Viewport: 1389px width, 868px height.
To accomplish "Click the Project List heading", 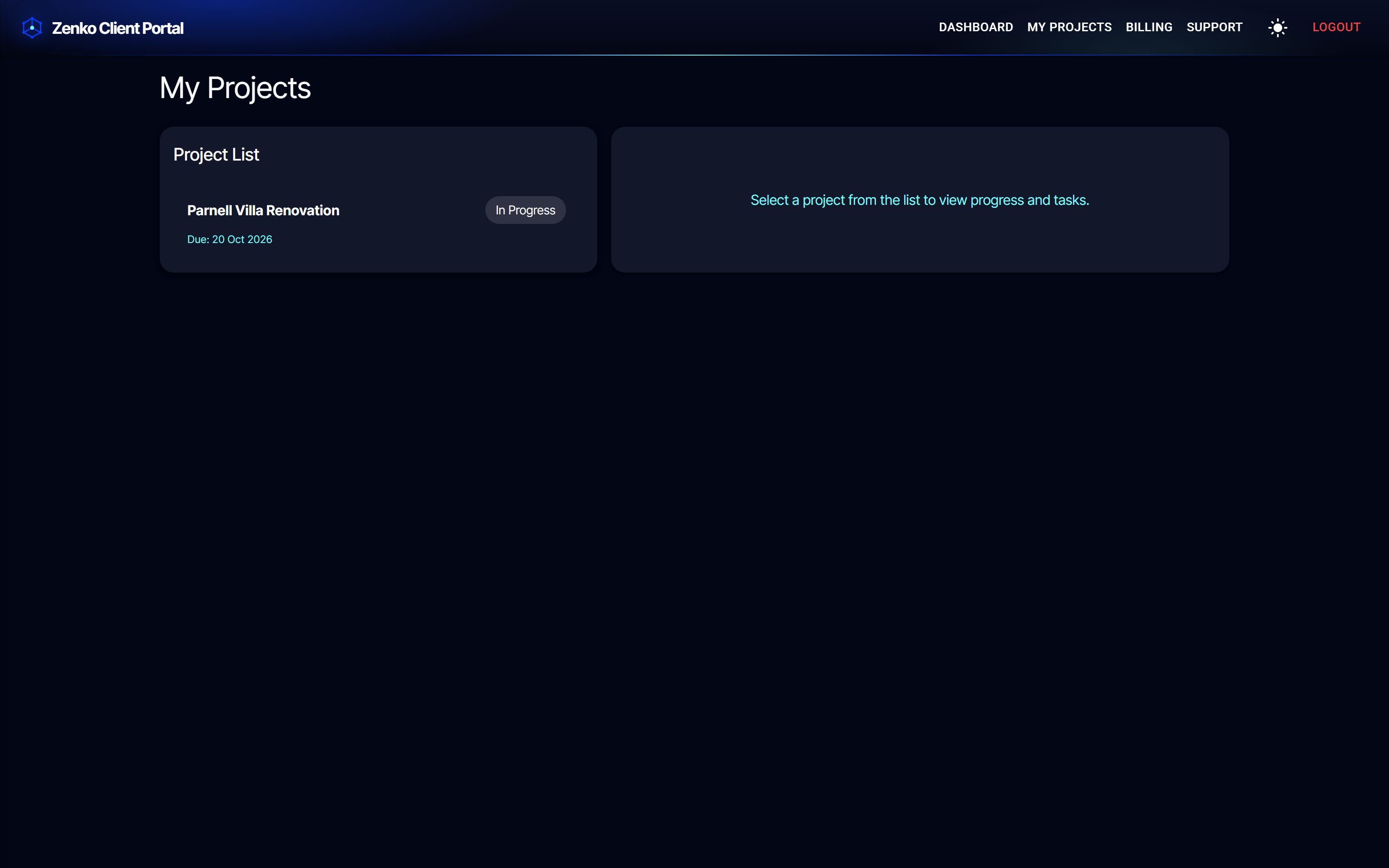I will (x=217, y=155).
